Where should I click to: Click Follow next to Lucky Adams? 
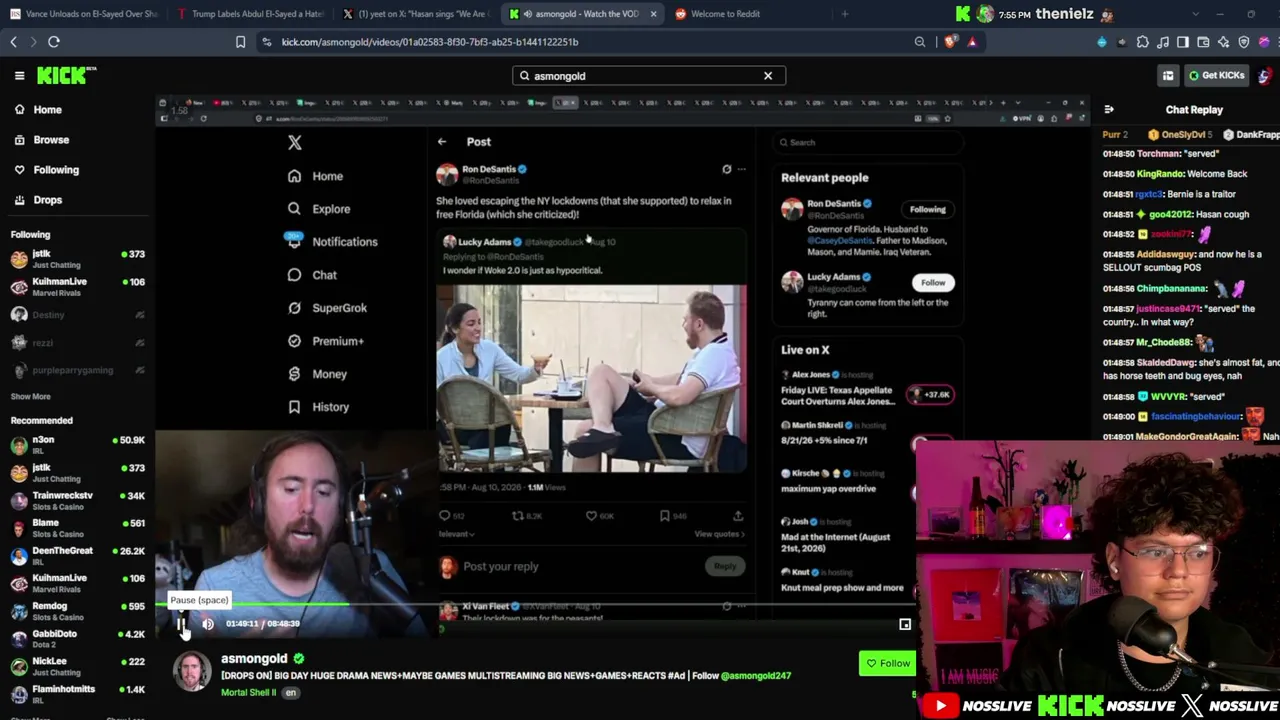point(932,282)
